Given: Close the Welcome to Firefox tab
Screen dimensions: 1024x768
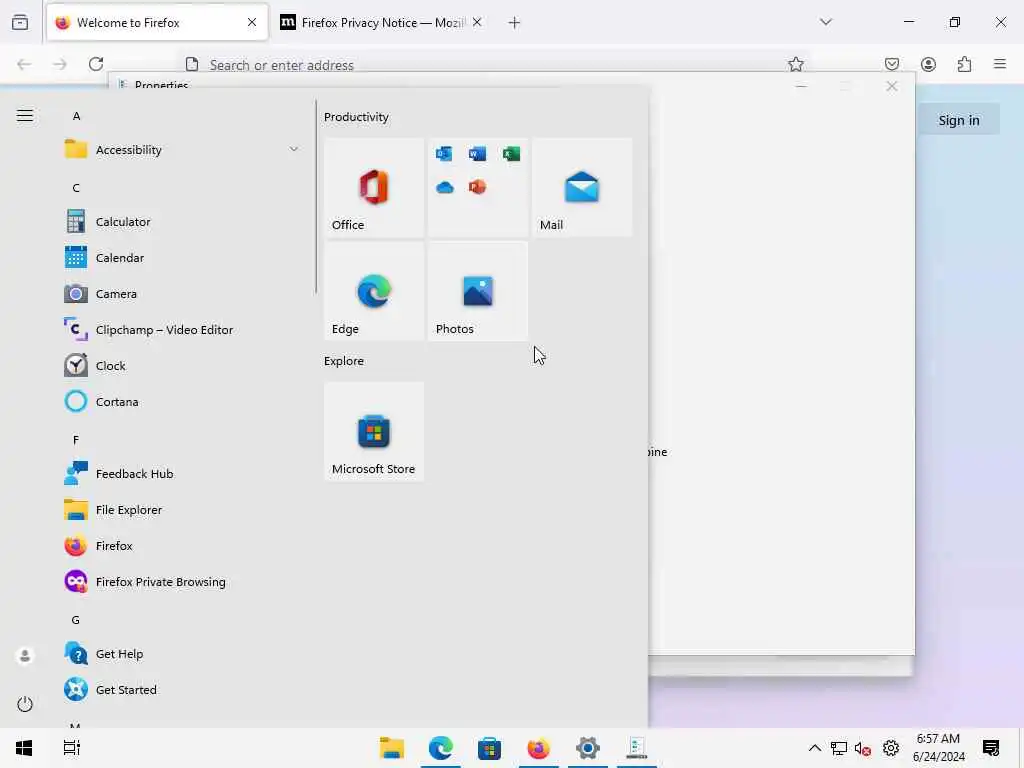Looking at the screenshot, I should [x=252, y=23].
